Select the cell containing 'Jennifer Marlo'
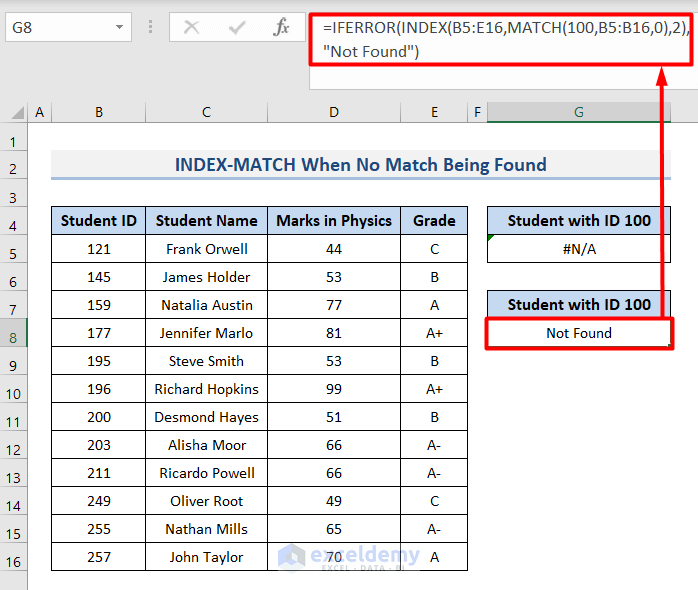Viewport: 698px width, 590px height. [x=206, y=333]
